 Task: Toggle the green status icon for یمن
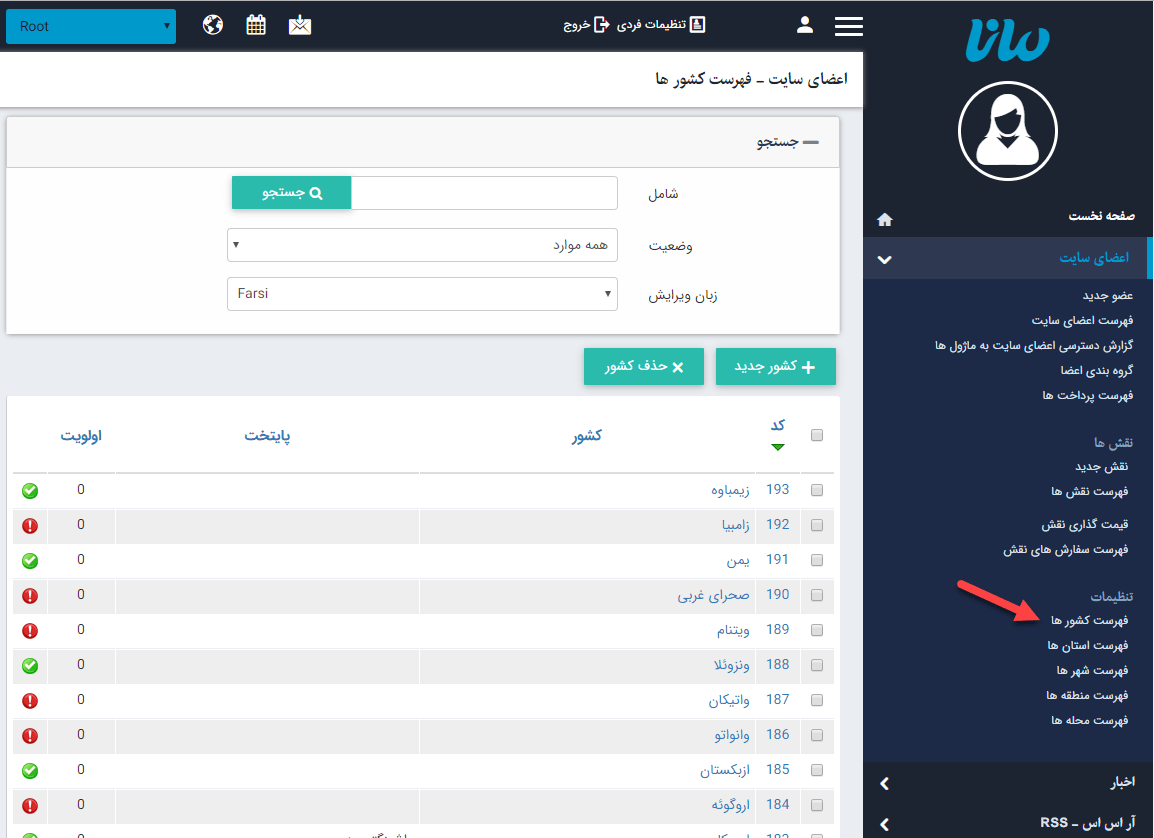point(30,559)
